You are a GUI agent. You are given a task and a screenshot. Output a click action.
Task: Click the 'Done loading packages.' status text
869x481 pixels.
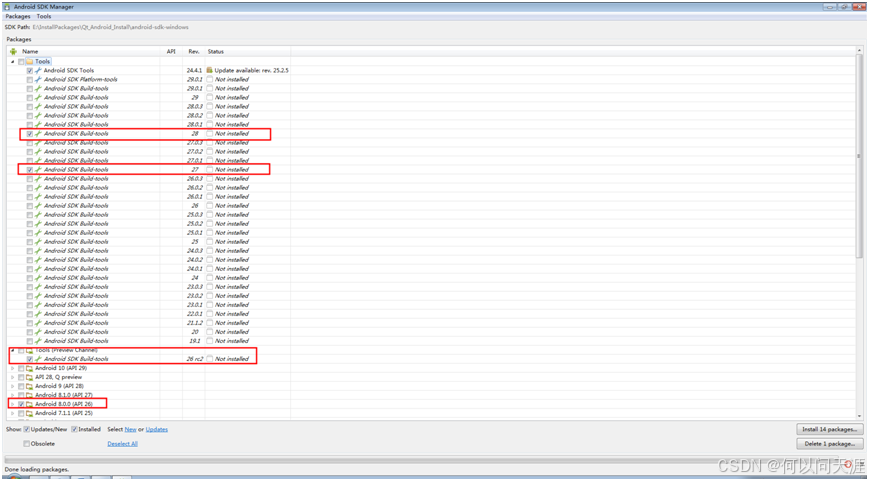(37, 469)
